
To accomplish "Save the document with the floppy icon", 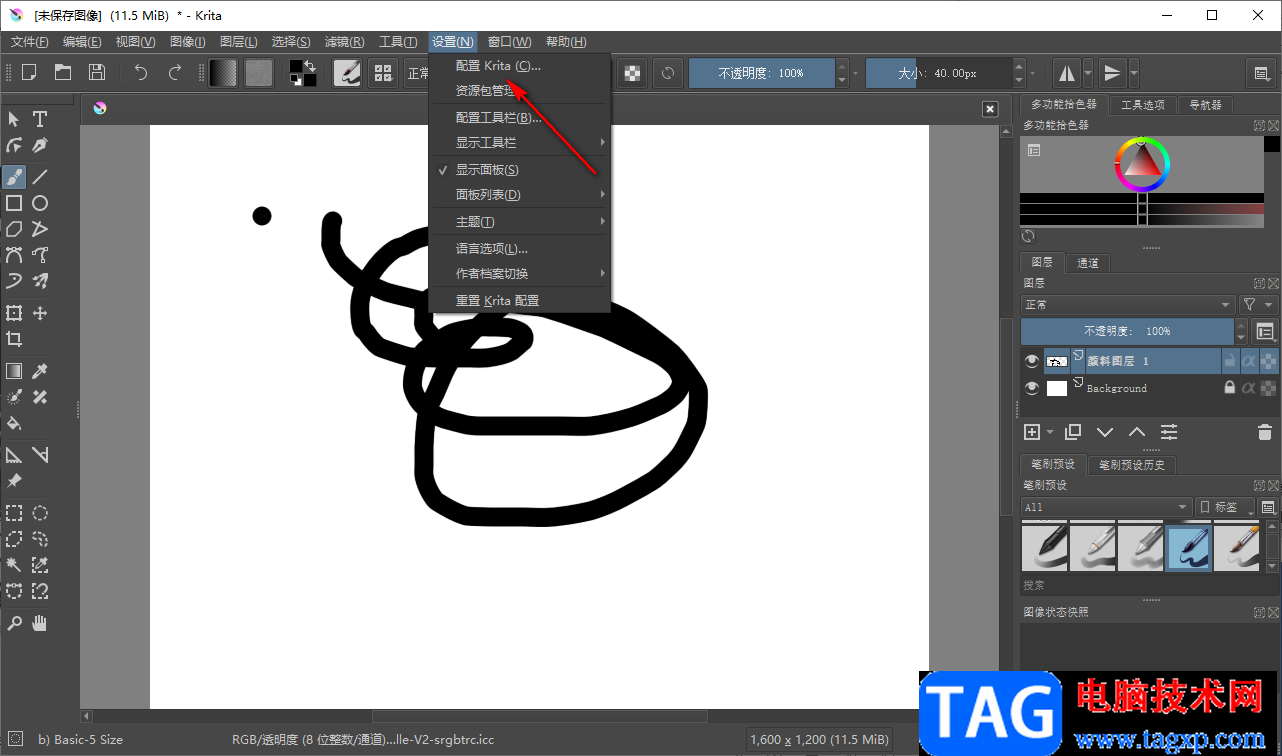I will click(97, 72).
